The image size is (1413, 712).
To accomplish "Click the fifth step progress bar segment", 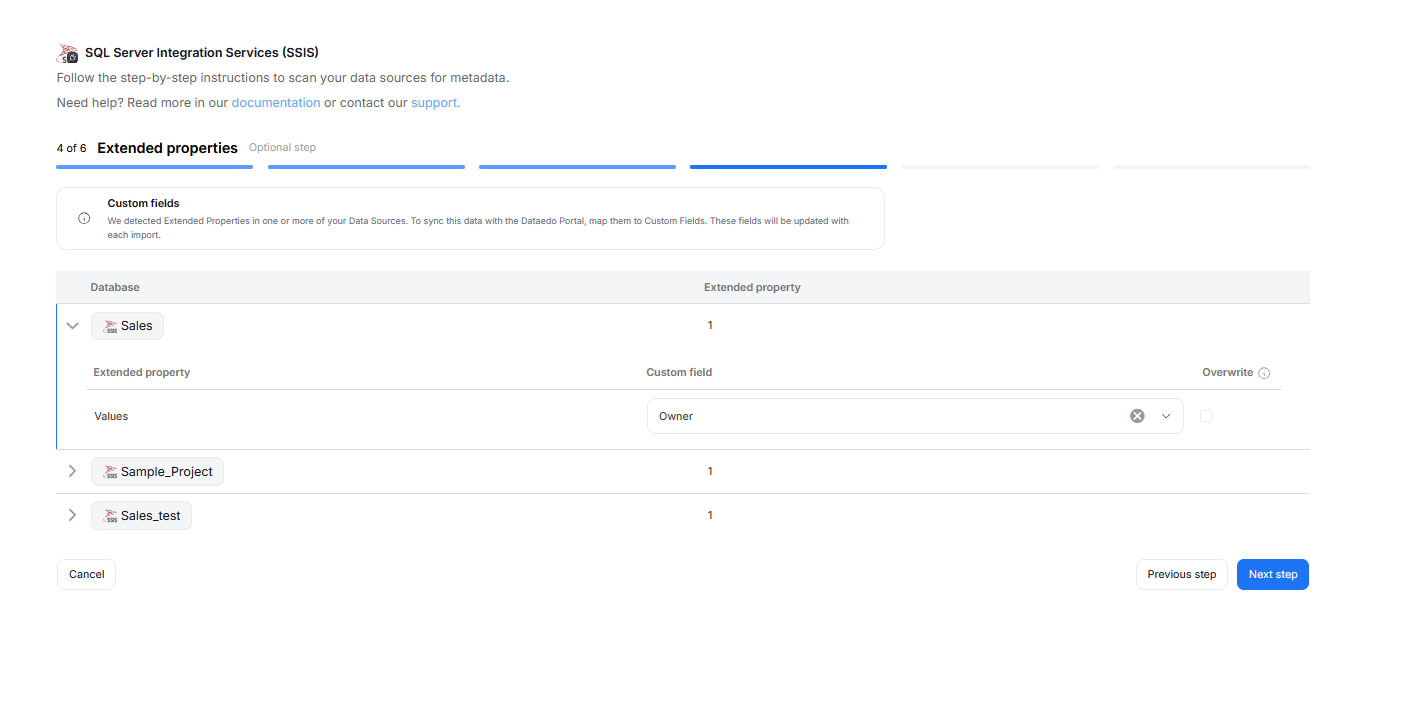I will [999, 167].
